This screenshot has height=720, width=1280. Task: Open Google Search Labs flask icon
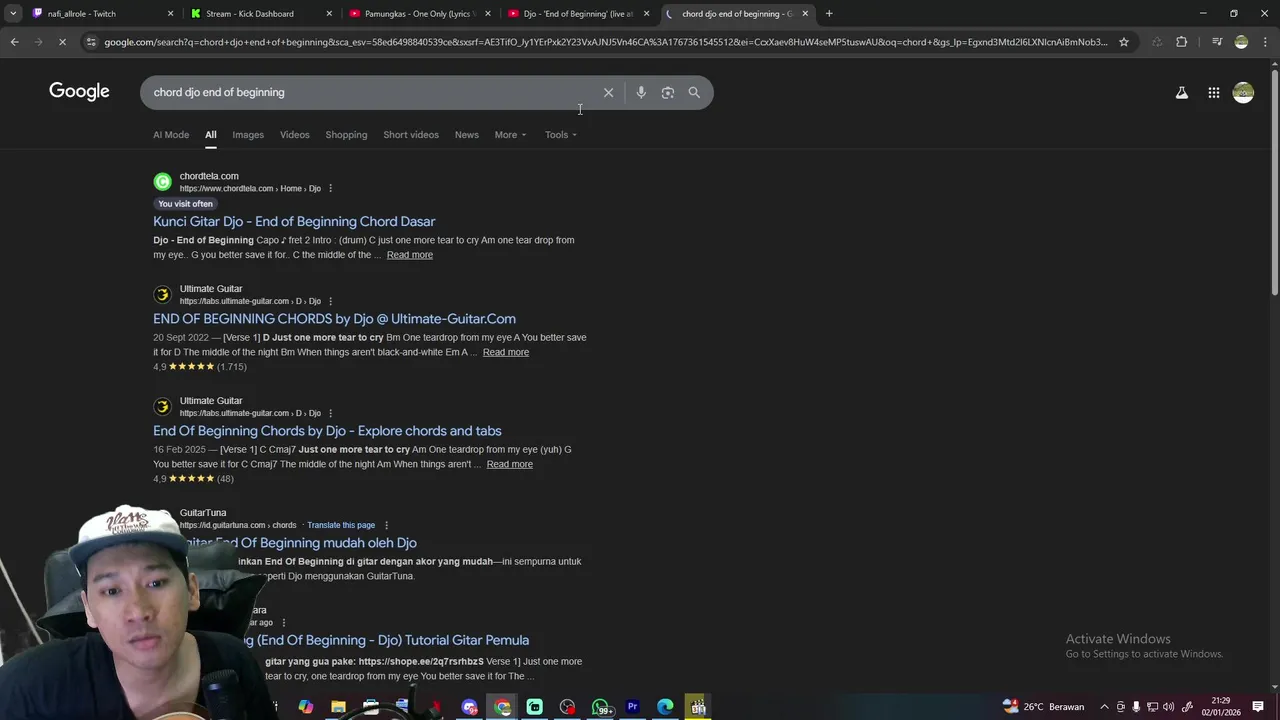pyautogui.click(x=1182, y=93)
